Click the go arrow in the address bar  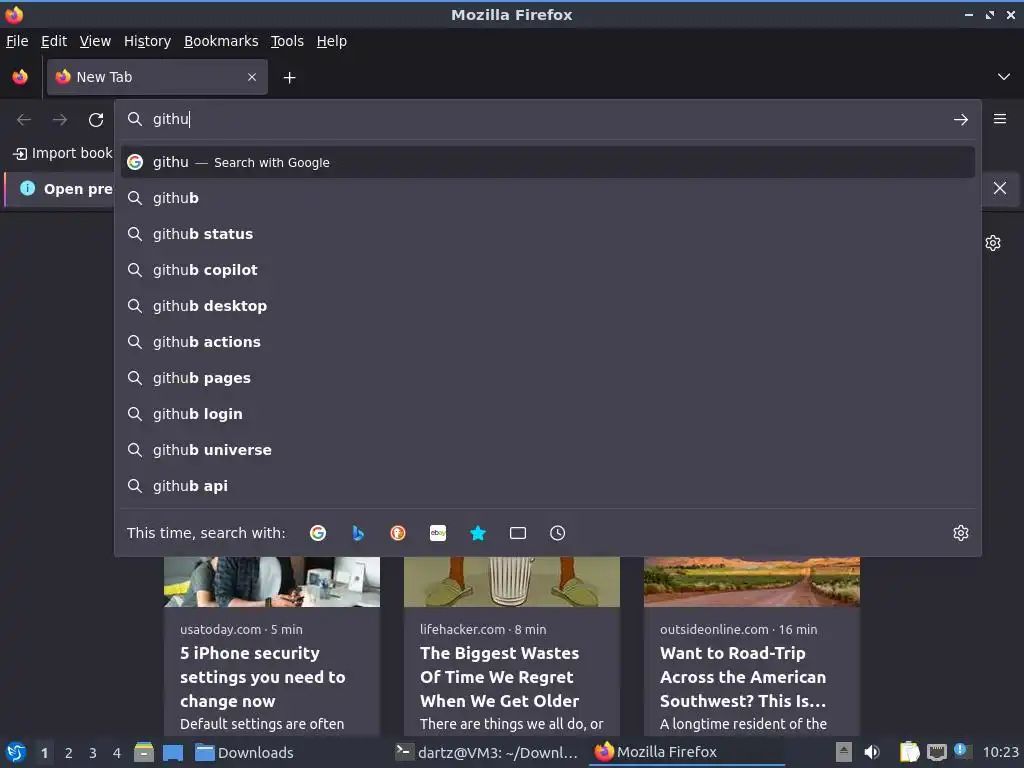(x=961, y=120)
